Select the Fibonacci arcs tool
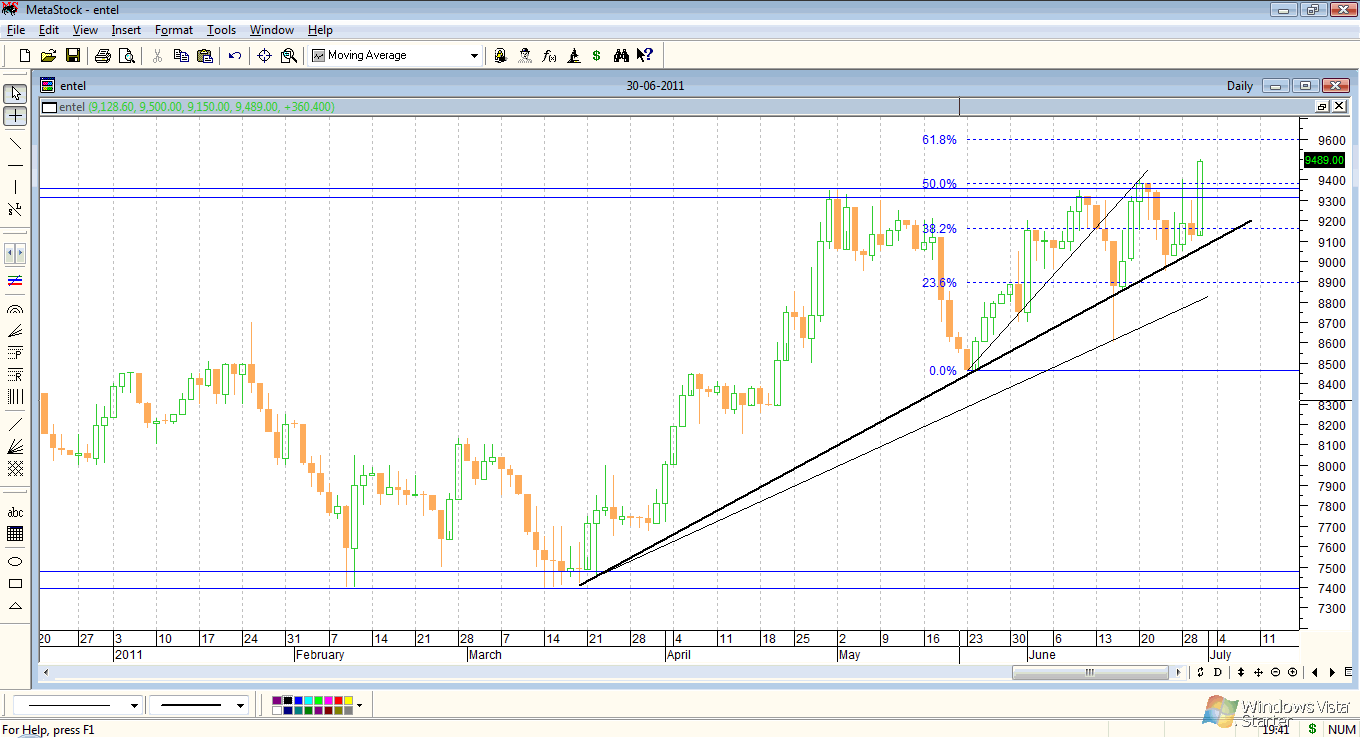The image size is (1360, 738). tap(15, 309)
